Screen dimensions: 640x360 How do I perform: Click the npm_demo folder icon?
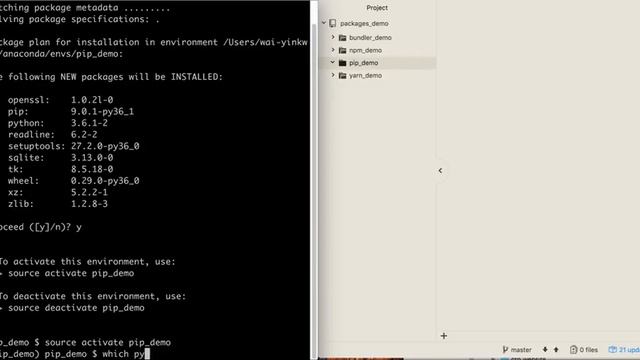pyautogui.click(x=342, y=50)
